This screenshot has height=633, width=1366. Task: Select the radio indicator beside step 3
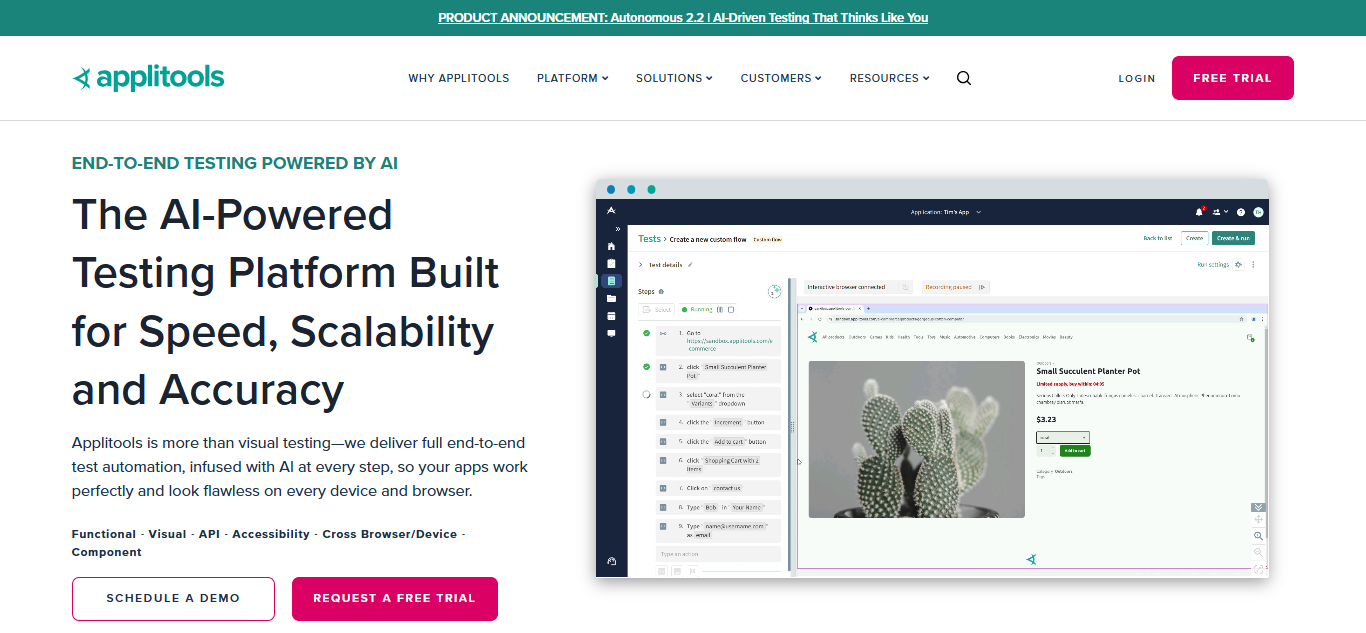click(646, 393)
